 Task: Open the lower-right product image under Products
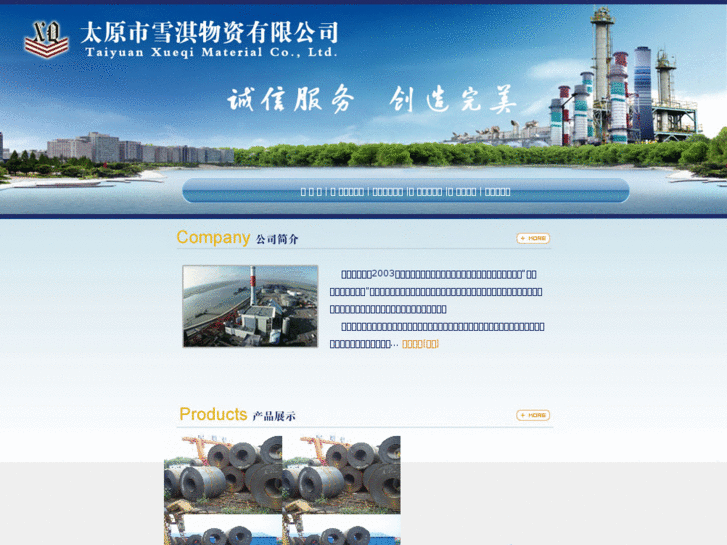[341, 530]
